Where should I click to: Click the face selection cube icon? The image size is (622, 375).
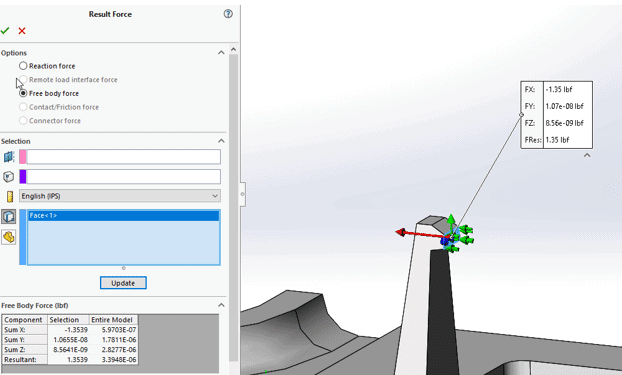coord(9,217)
